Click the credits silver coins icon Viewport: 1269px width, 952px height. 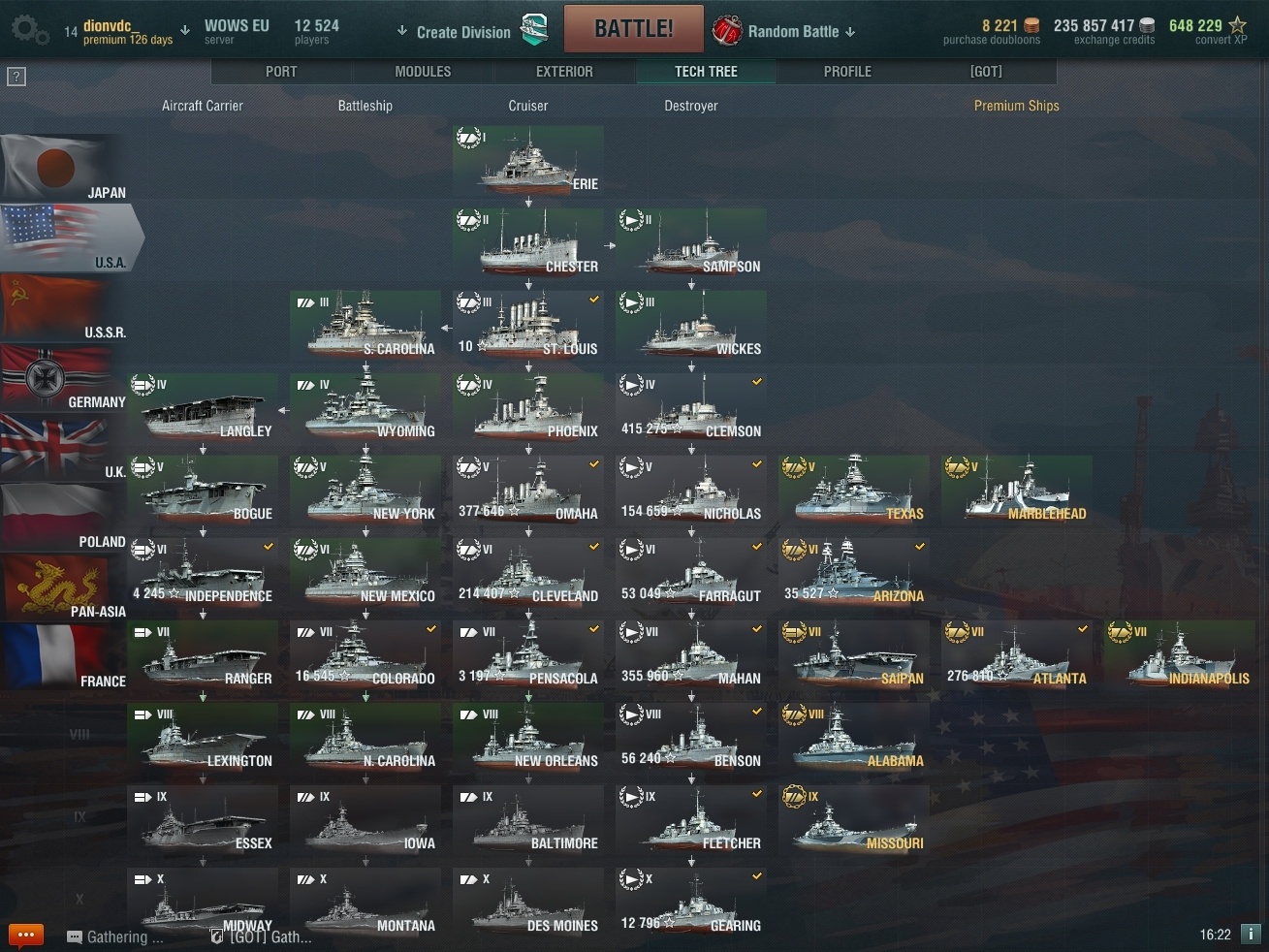1147,25
